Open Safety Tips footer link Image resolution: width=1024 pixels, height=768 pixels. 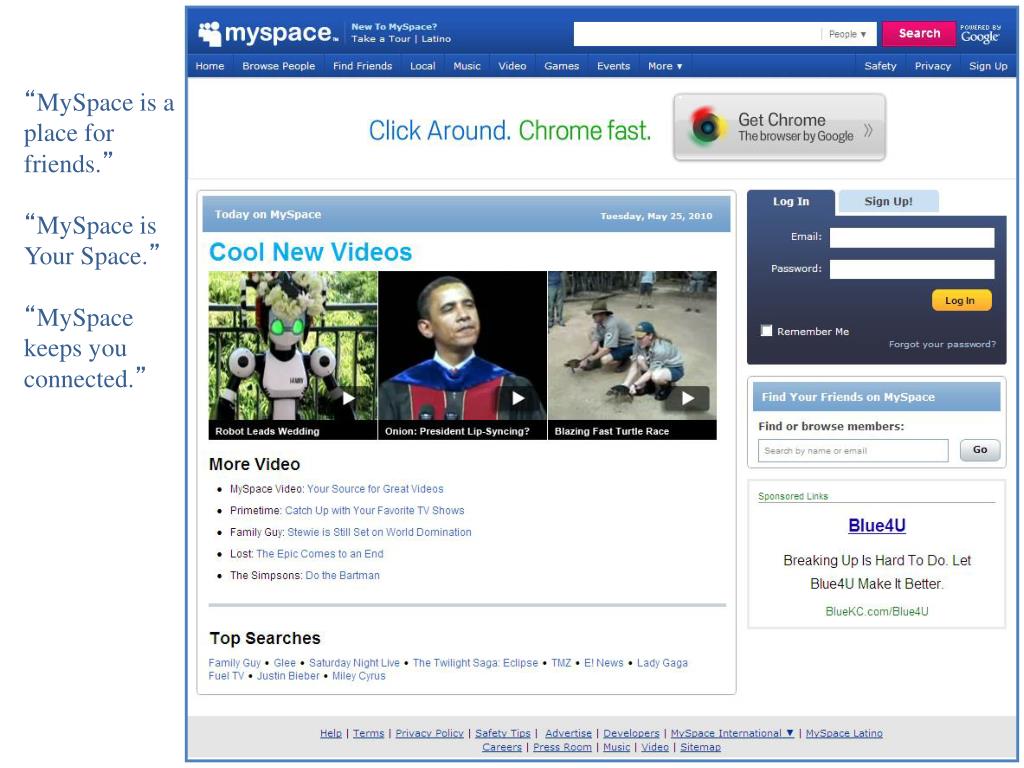coord(502,733)
